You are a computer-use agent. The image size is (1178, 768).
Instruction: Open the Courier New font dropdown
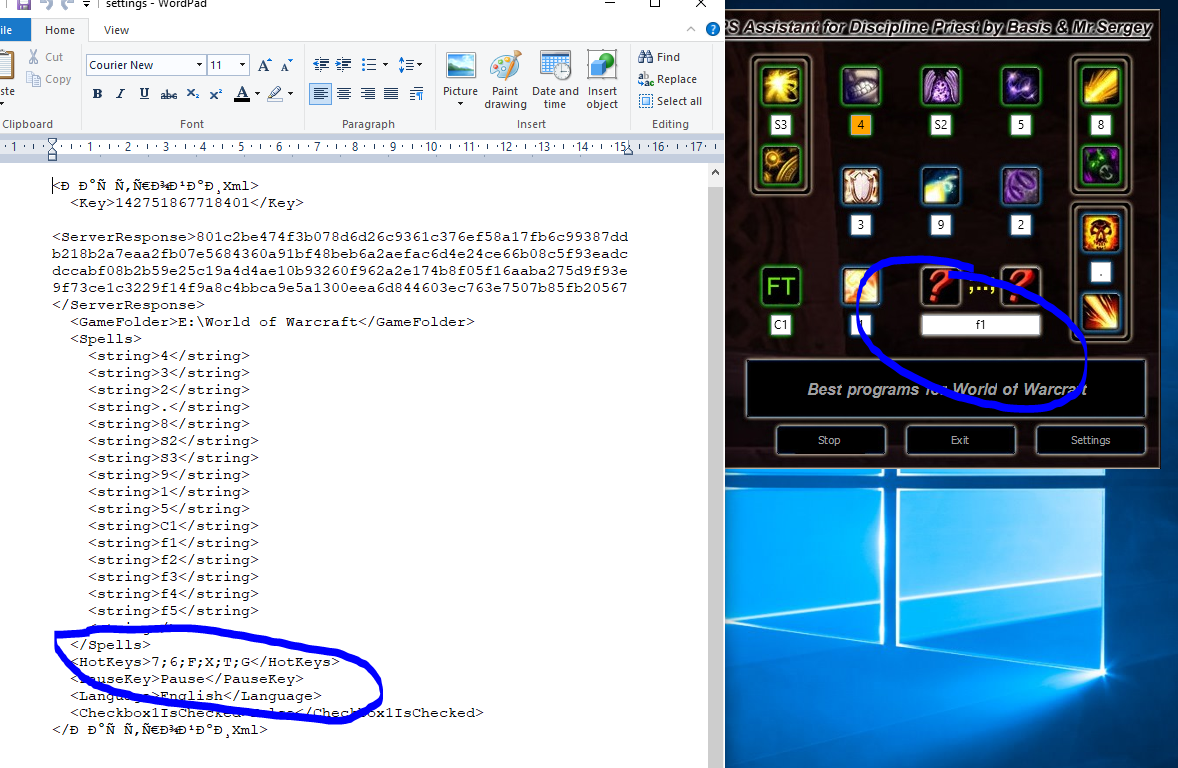(x=199, y=65)
